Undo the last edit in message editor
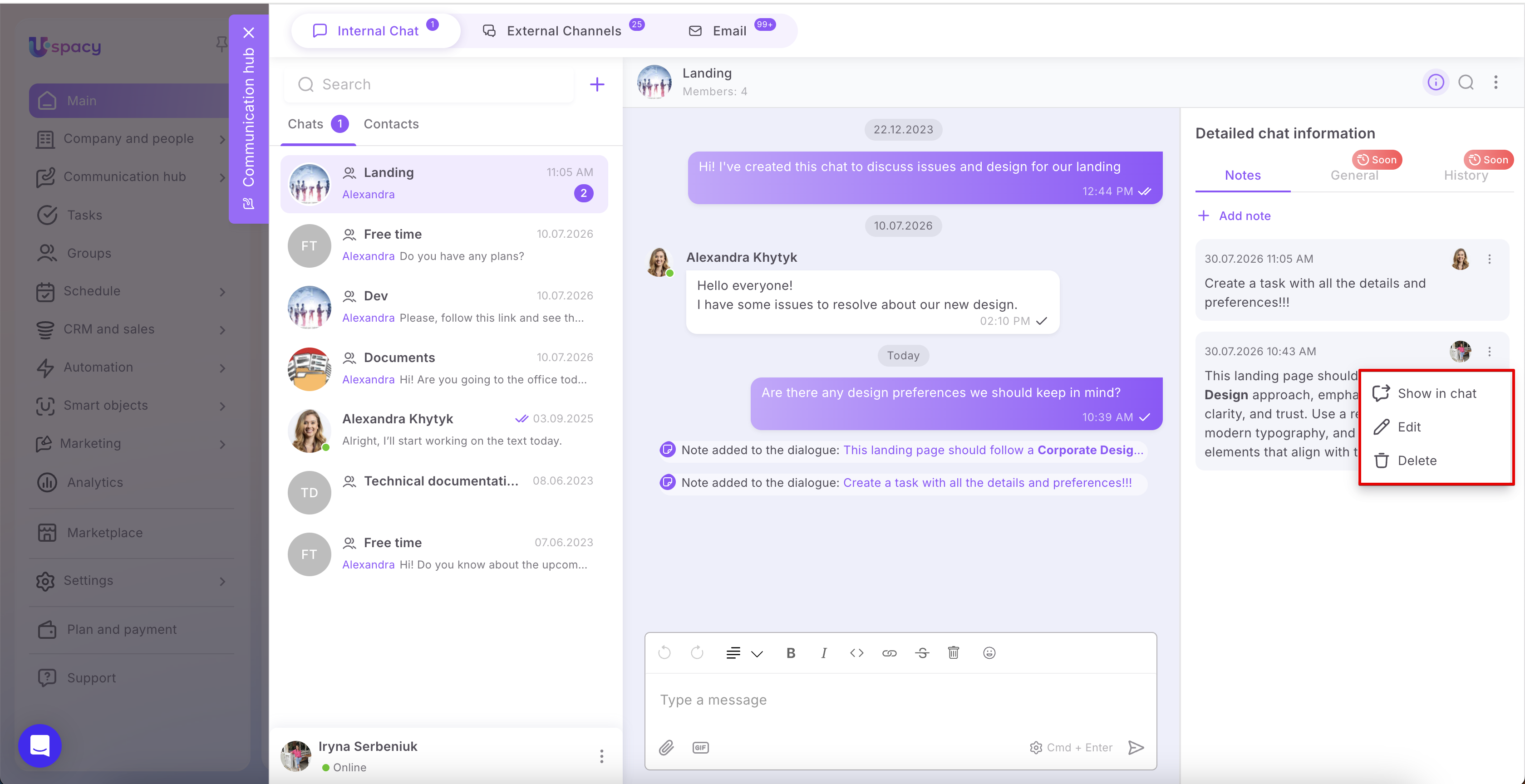 tap(664, 652)
